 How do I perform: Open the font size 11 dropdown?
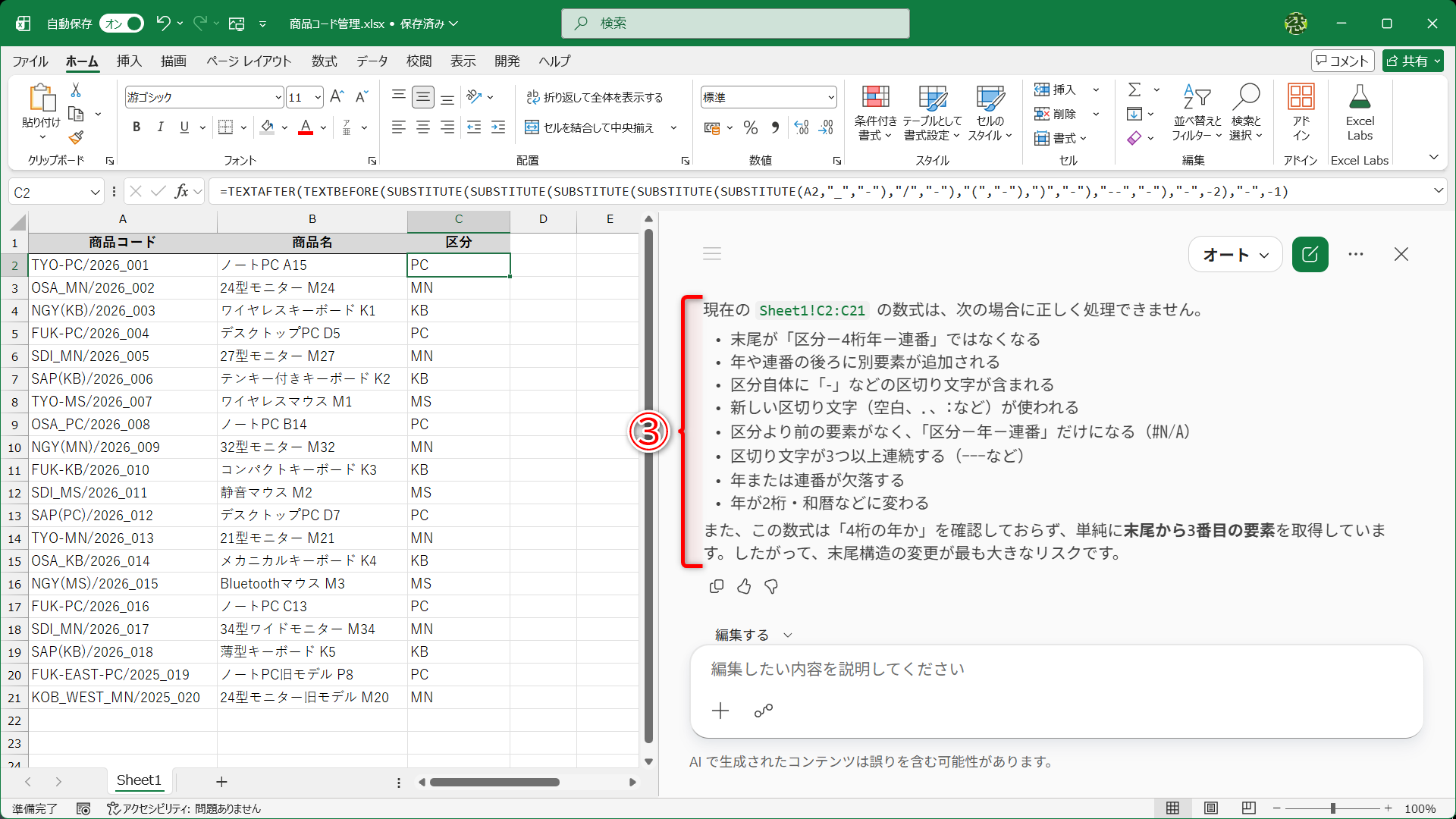point(317,97)
